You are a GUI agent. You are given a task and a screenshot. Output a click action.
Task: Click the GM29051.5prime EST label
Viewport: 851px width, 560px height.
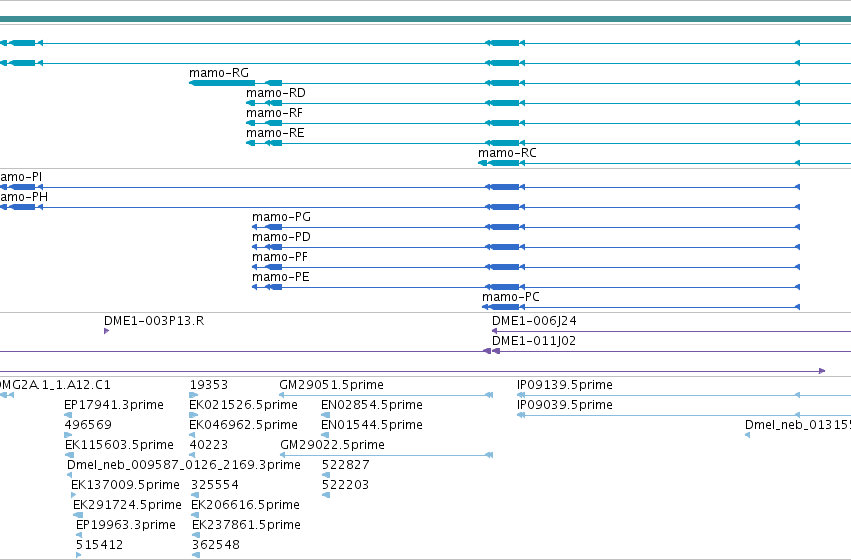coord(331,385)
